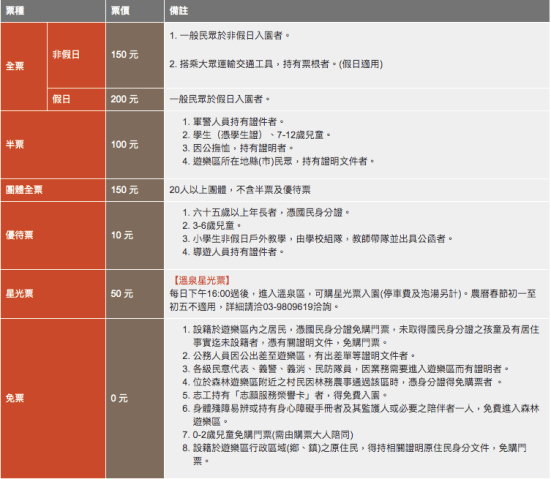
Task: Click the 0 元 price cell
Action: (x=135, y=398)
